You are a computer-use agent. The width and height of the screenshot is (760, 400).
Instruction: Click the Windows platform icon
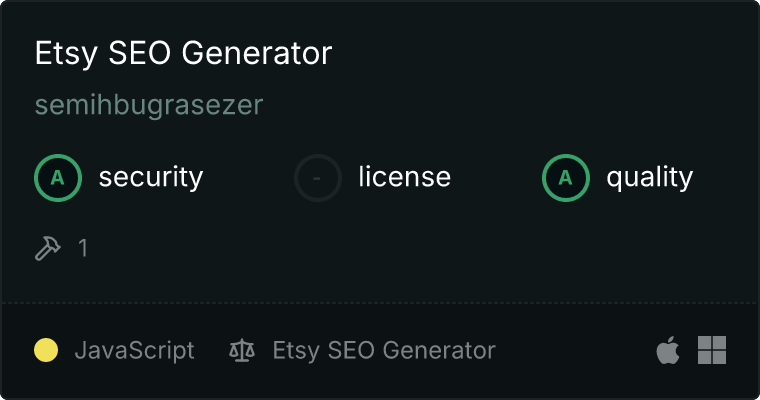[x=712, y=350]
